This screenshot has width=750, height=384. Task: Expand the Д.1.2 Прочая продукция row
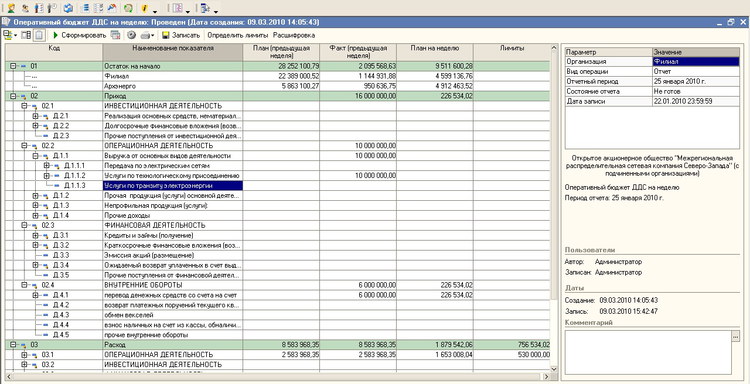click(x=35, y=196)
